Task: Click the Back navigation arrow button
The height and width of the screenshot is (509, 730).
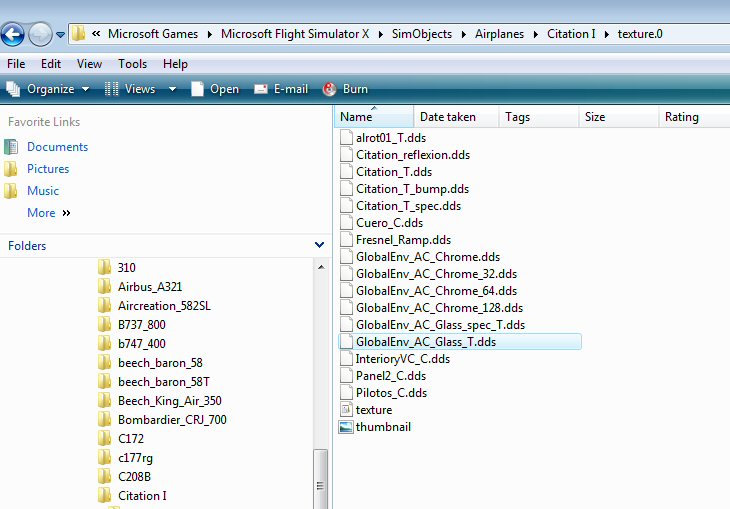Action: coord(13,35)
